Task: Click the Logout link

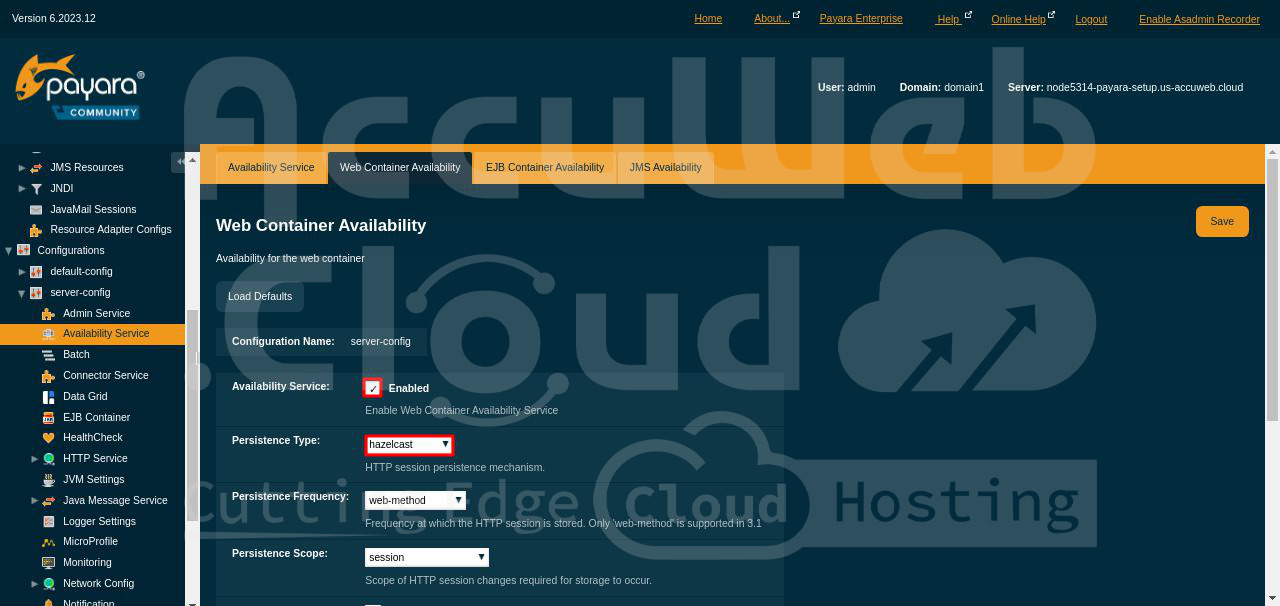Action: point(1091,19)
